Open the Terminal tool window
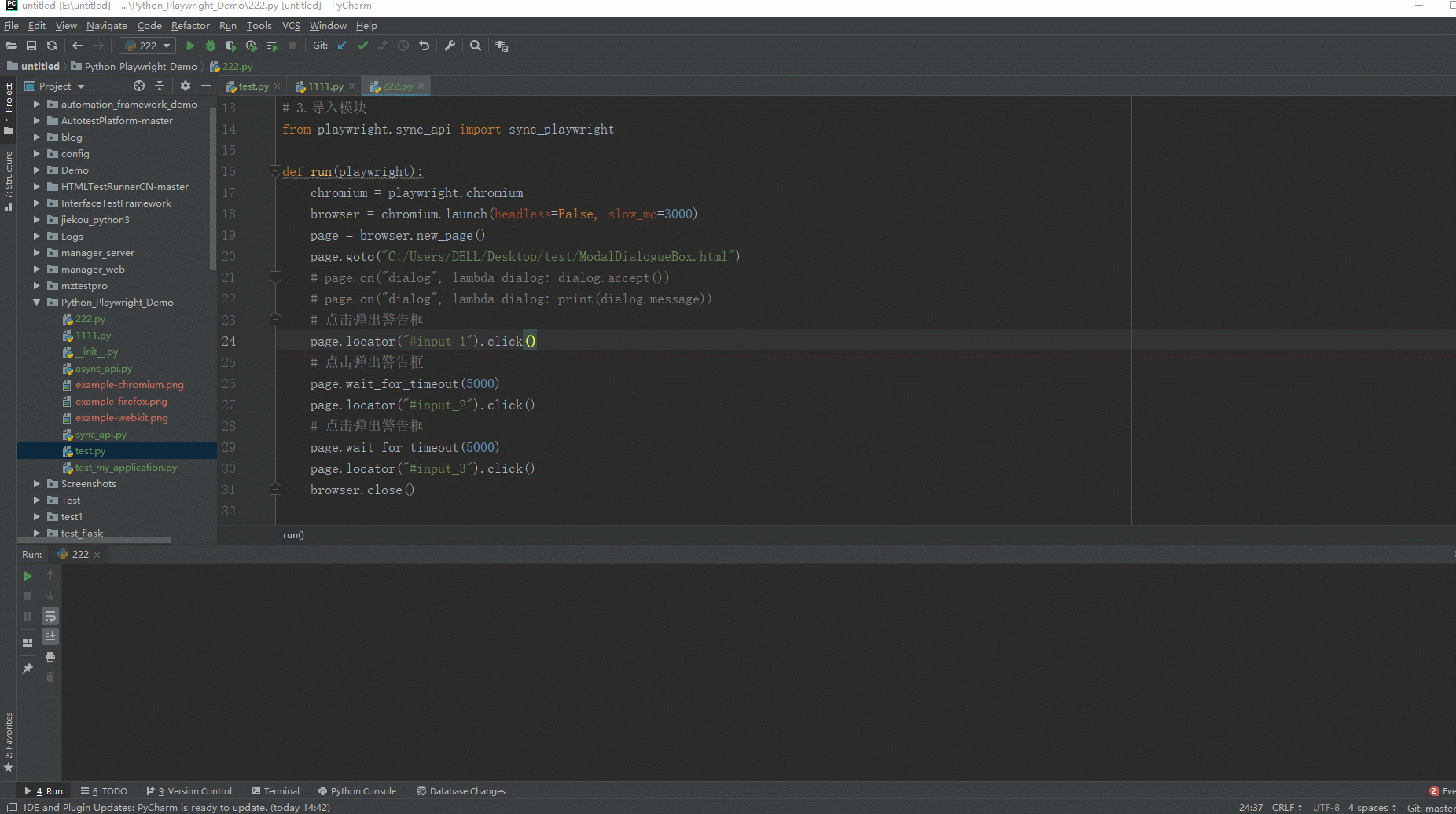 tap(275, 791)
